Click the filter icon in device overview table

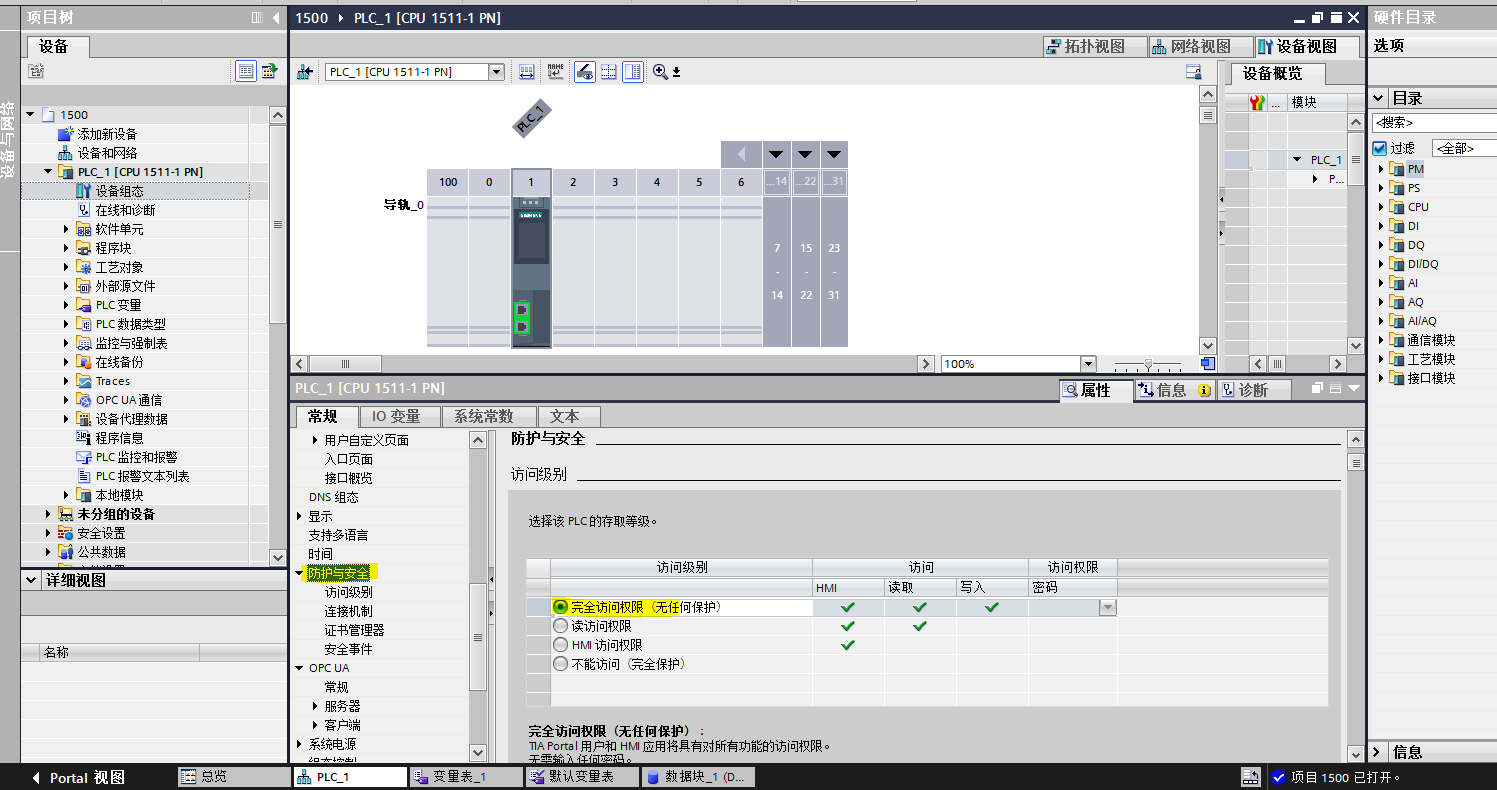(x=1257, y=102)
